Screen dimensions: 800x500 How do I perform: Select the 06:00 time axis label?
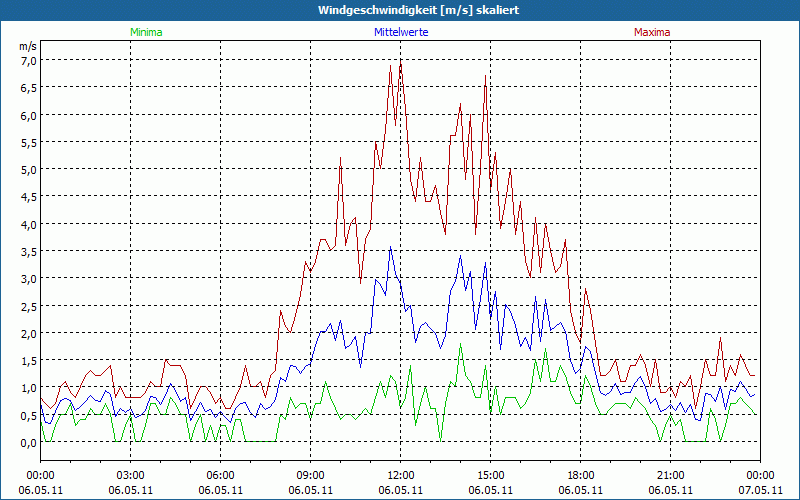click(x=221, y=475)
